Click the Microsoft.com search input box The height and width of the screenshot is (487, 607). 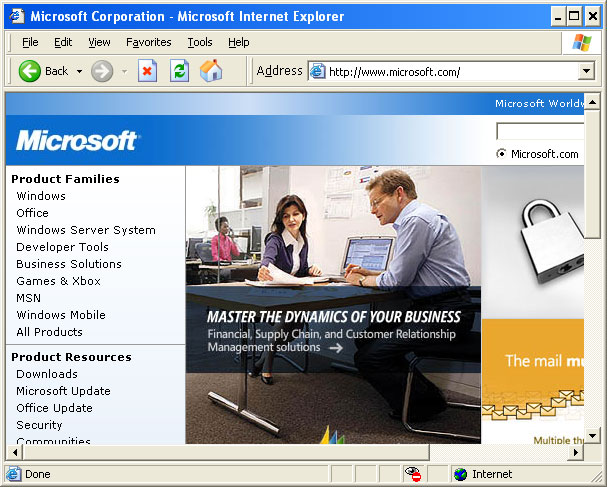(x=540, y=131)
